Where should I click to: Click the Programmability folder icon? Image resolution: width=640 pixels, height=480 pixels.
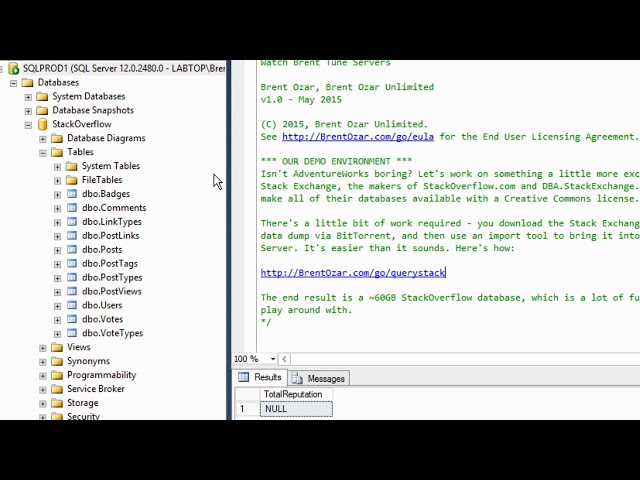57,375
